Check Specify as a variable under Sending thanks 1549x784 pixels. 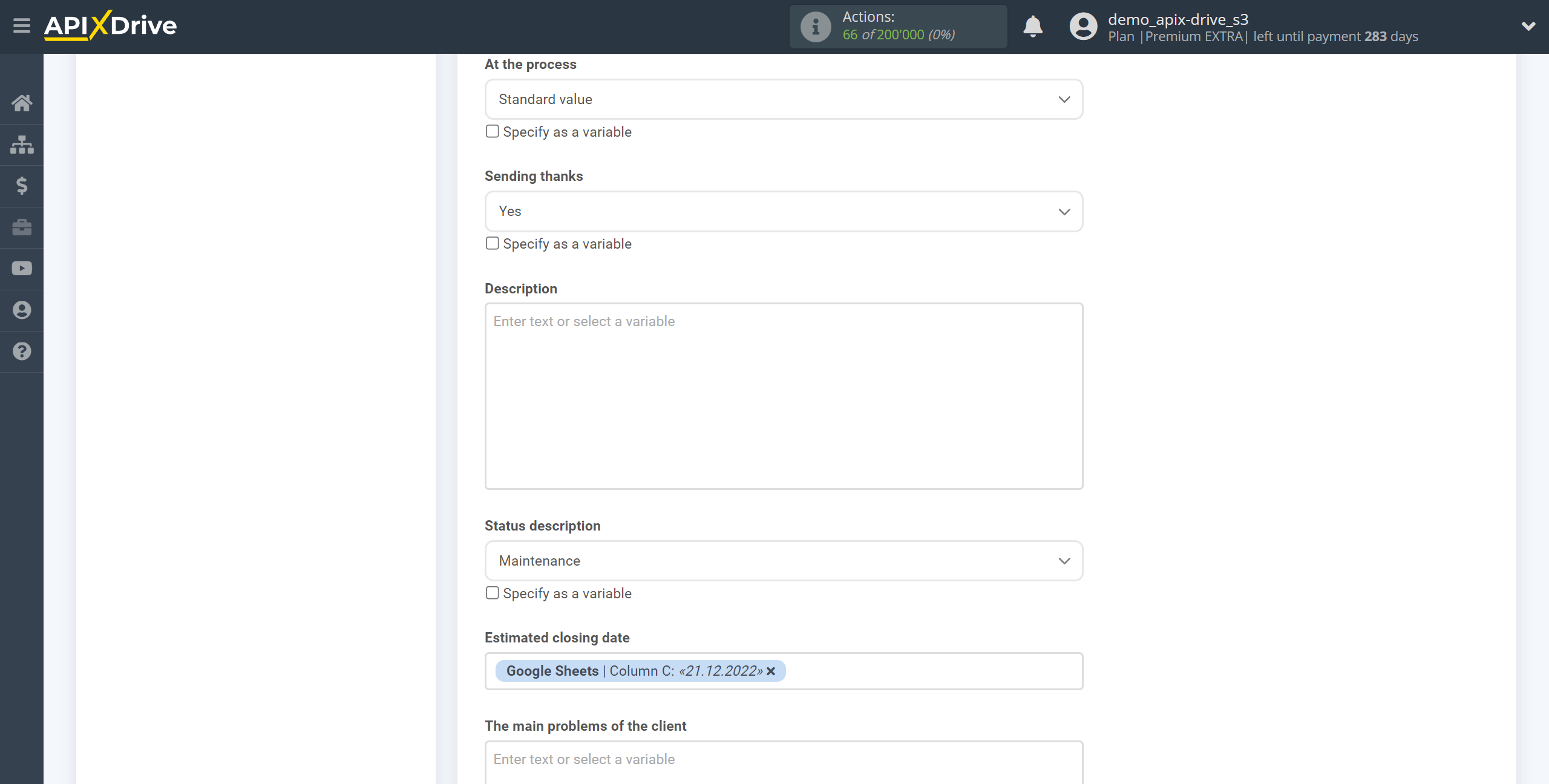(493, 243)
